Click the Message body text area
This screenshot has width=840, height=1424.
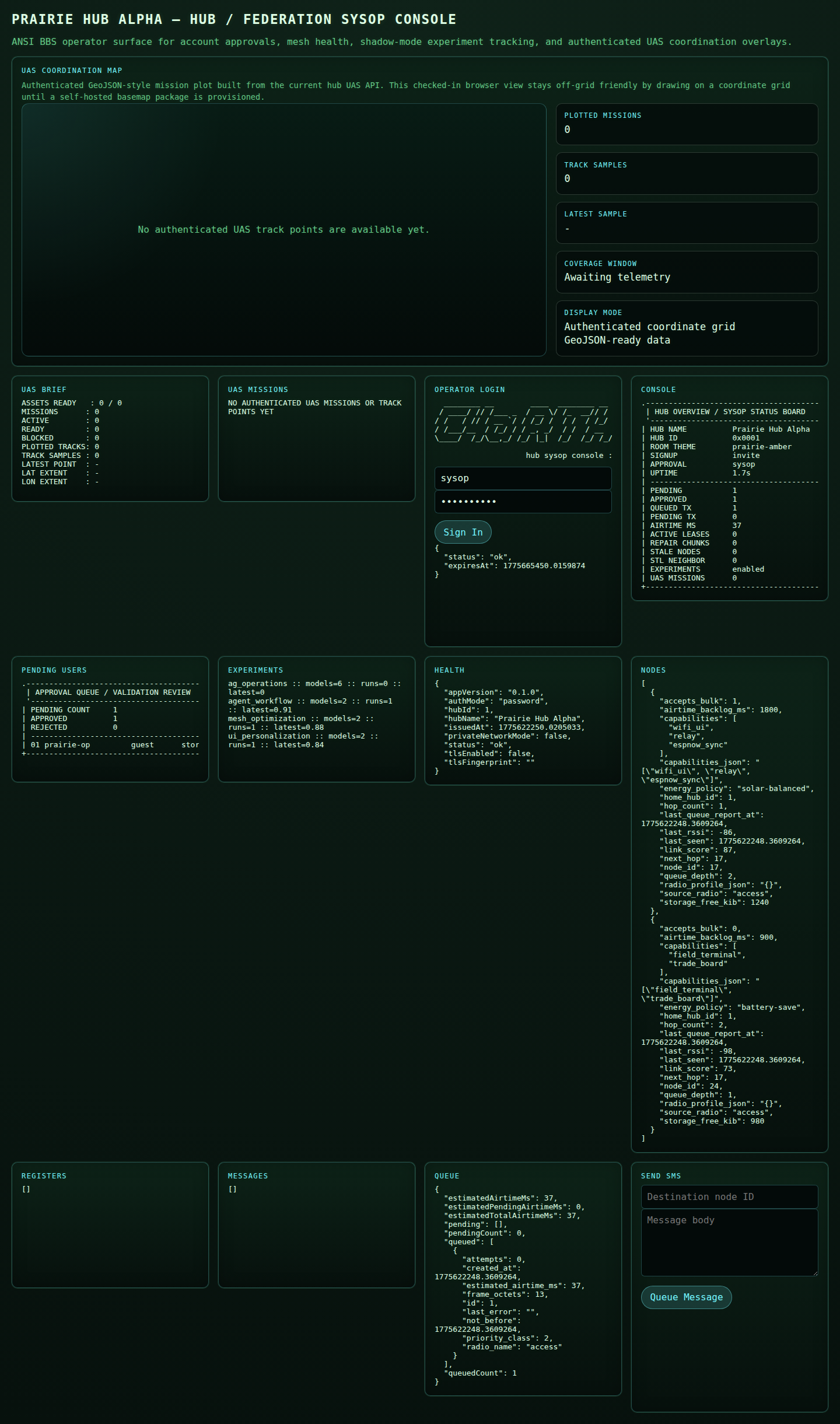[729, 1242]
